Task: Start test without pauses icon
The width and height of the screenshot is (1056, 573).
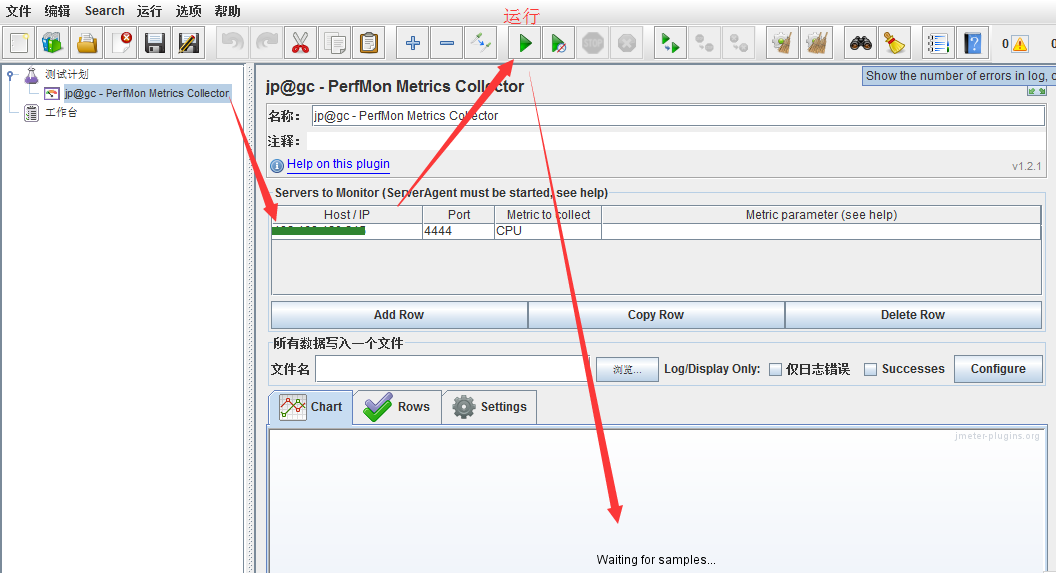Action: (558, 43)
